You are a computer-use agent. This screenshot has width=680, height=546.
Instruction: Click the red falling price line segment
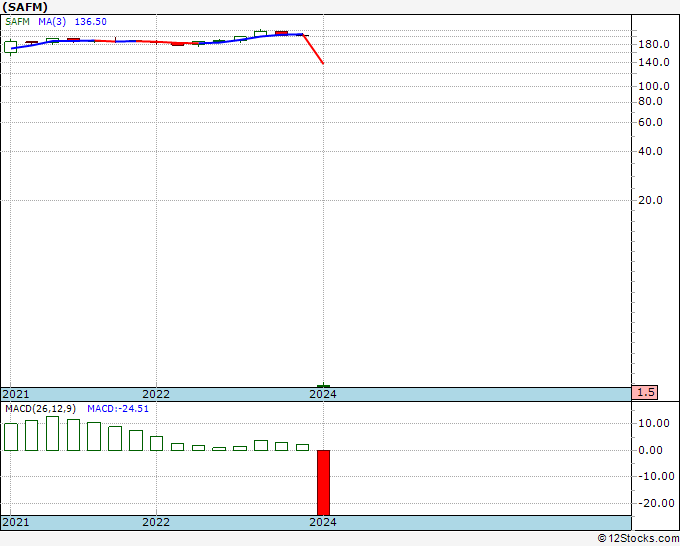tap(313, 49)
